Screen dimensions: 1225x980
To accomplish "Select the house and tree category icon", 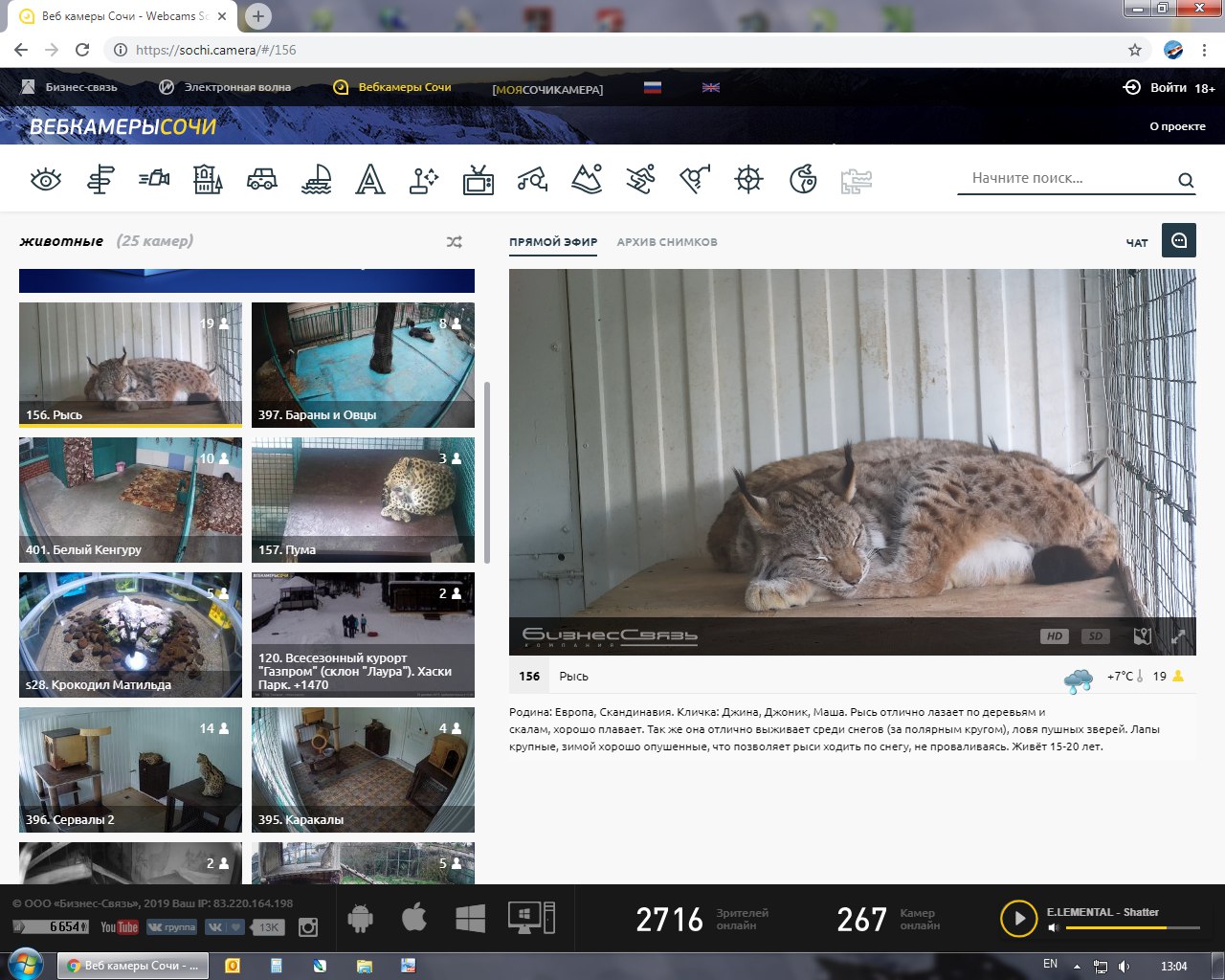I will (208, 179).
